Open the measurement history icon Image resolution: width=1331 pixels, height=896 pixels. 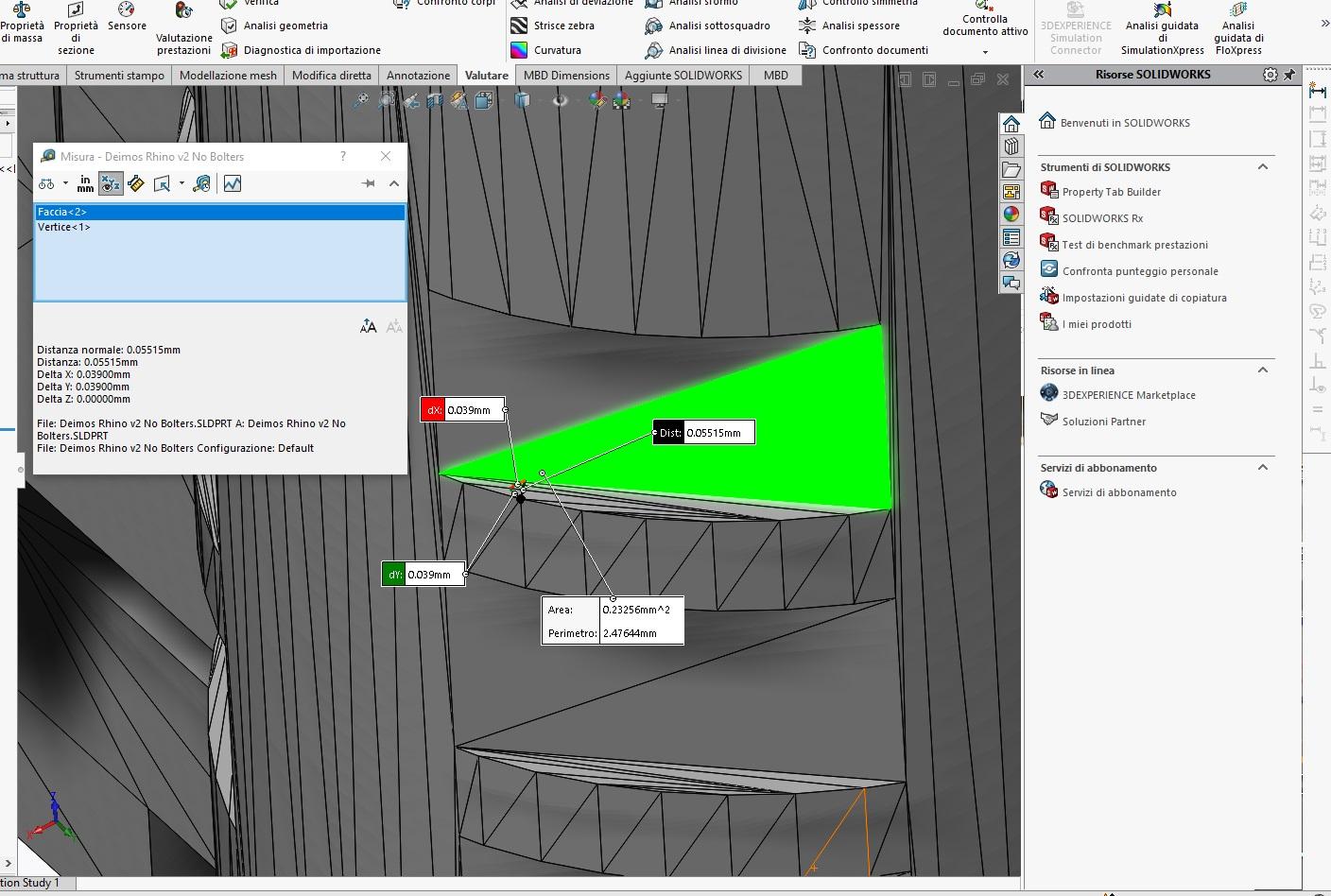point(201,183)
